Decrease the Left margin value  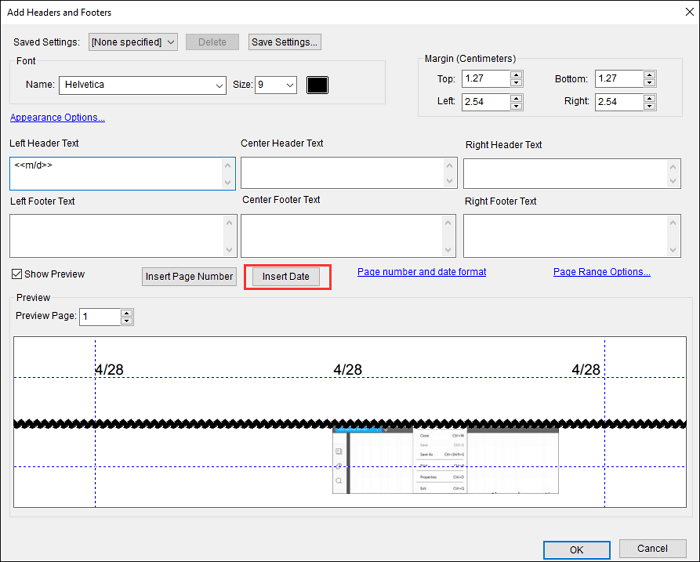coord(516,106)
